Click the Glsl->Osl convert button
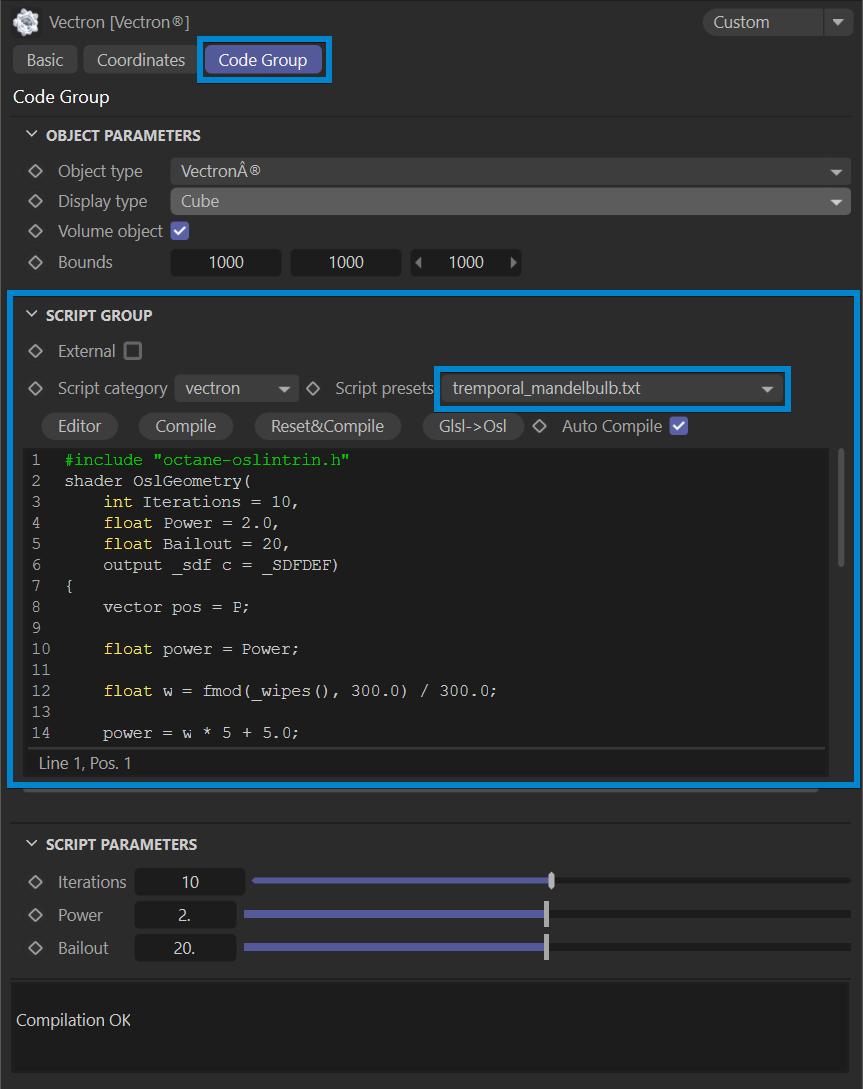 click(473, 426)
